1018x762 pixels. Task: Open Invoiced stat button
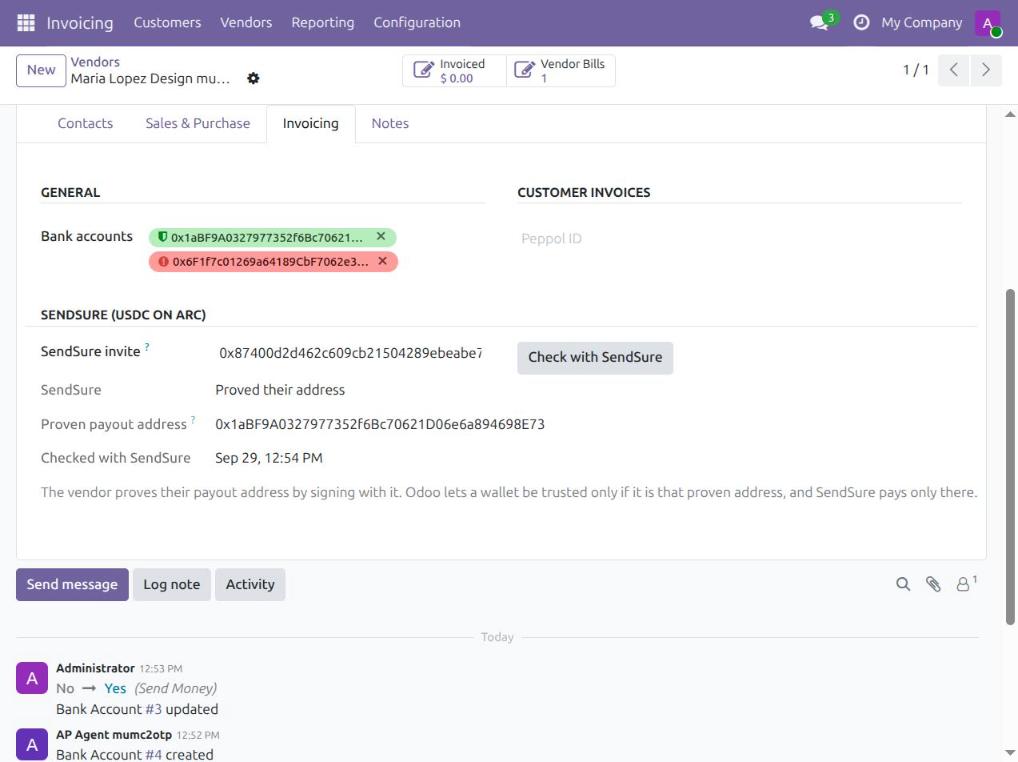(454, 71)
